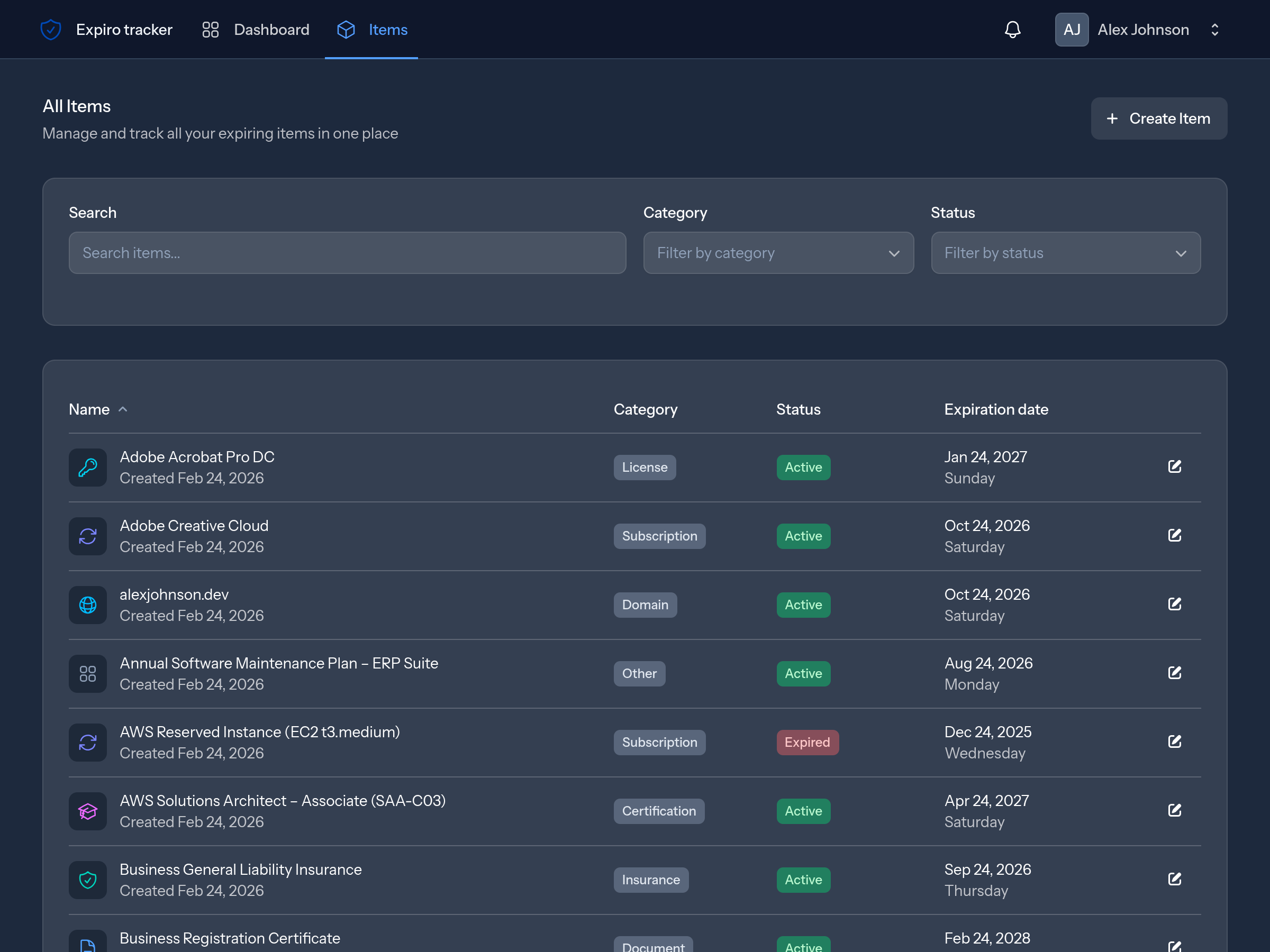Click the Create Item button

click(1159, 119)
